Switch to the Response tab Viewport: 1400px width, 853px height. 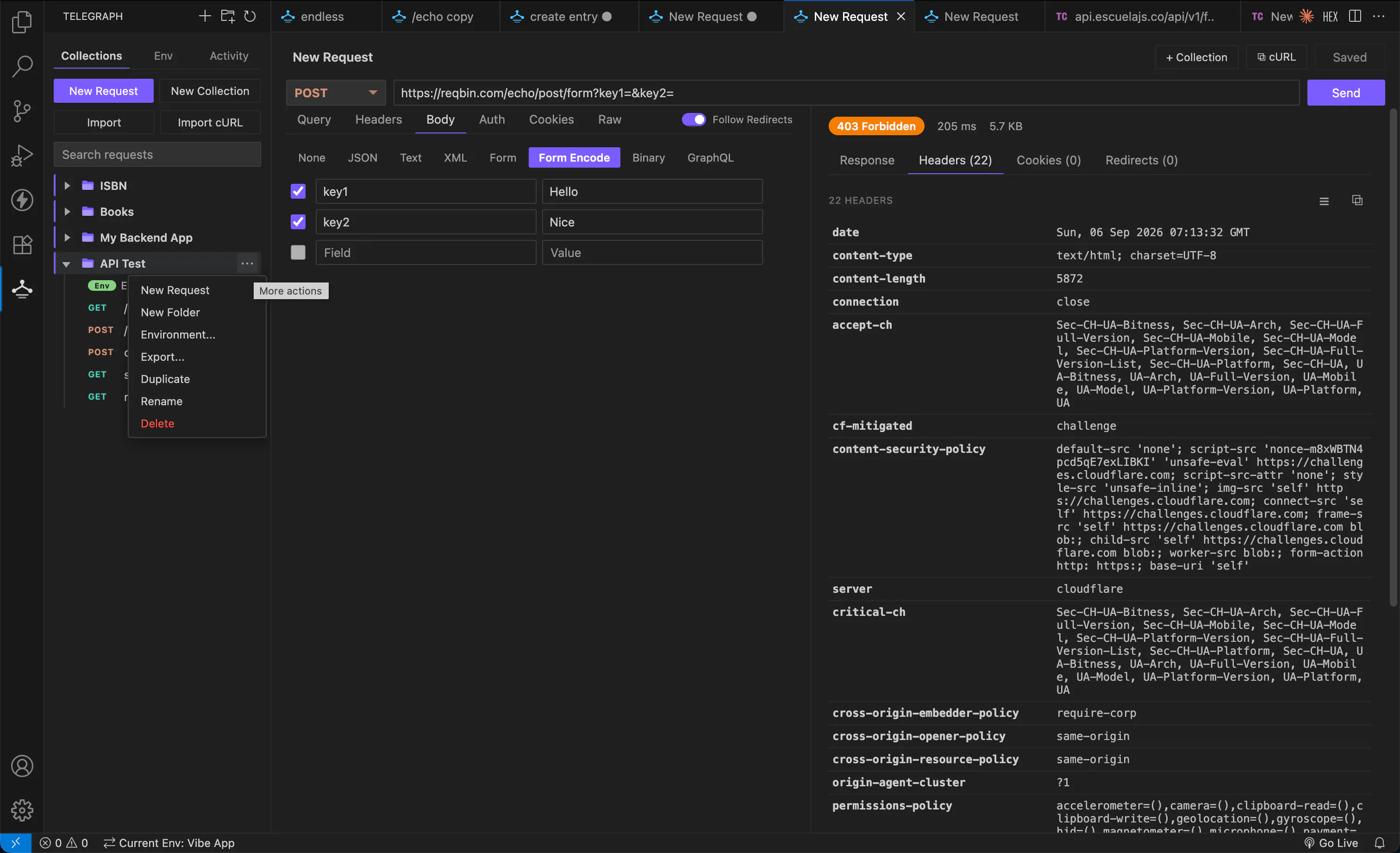pos(867,160)
